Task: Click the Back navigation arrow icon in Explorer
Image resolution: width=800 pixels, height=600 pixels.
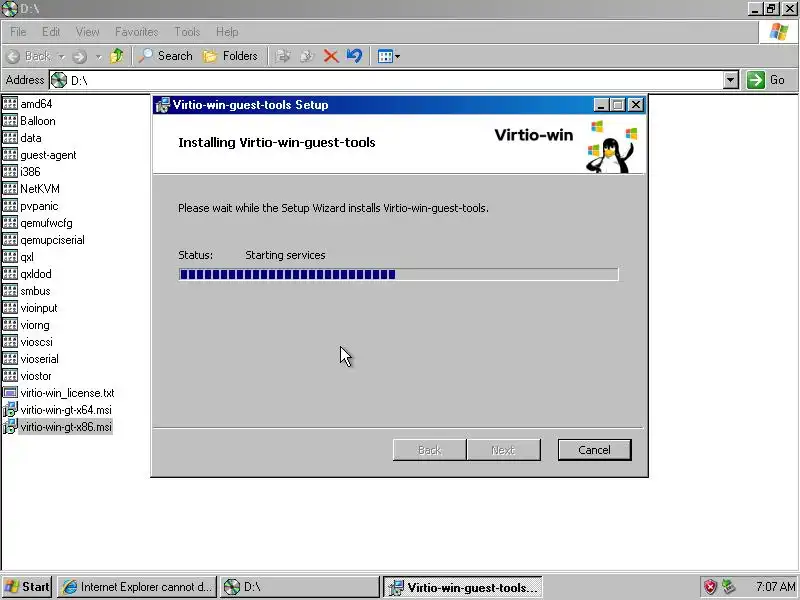Action: tap(14, 56)
